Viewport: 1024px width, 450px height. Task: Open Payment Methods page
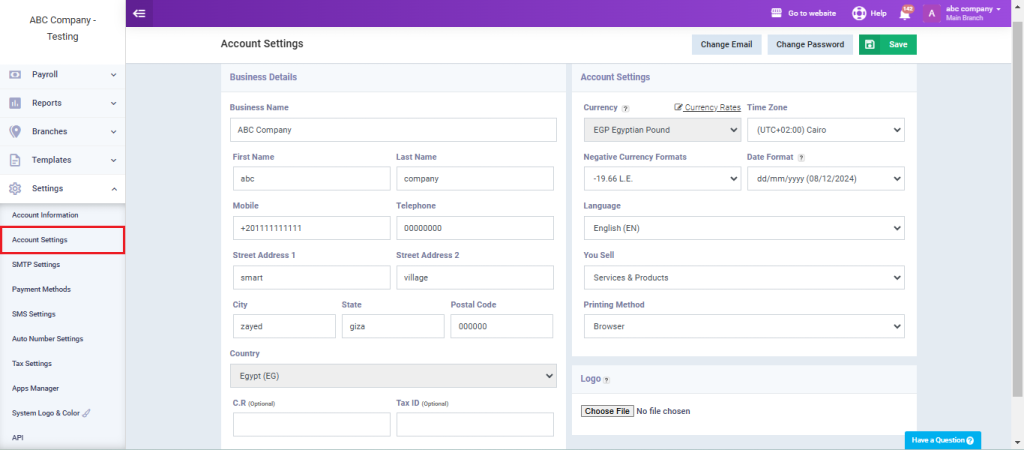pos(41,289)
